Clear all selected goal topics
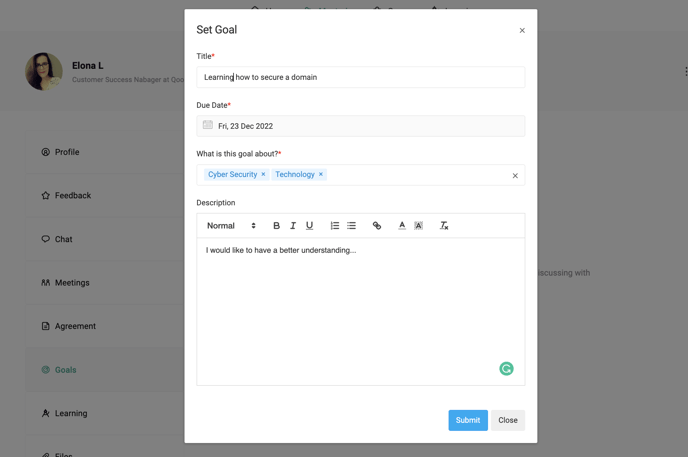The image size is (688, 457). pyautogui.click(x=515, y=176)
